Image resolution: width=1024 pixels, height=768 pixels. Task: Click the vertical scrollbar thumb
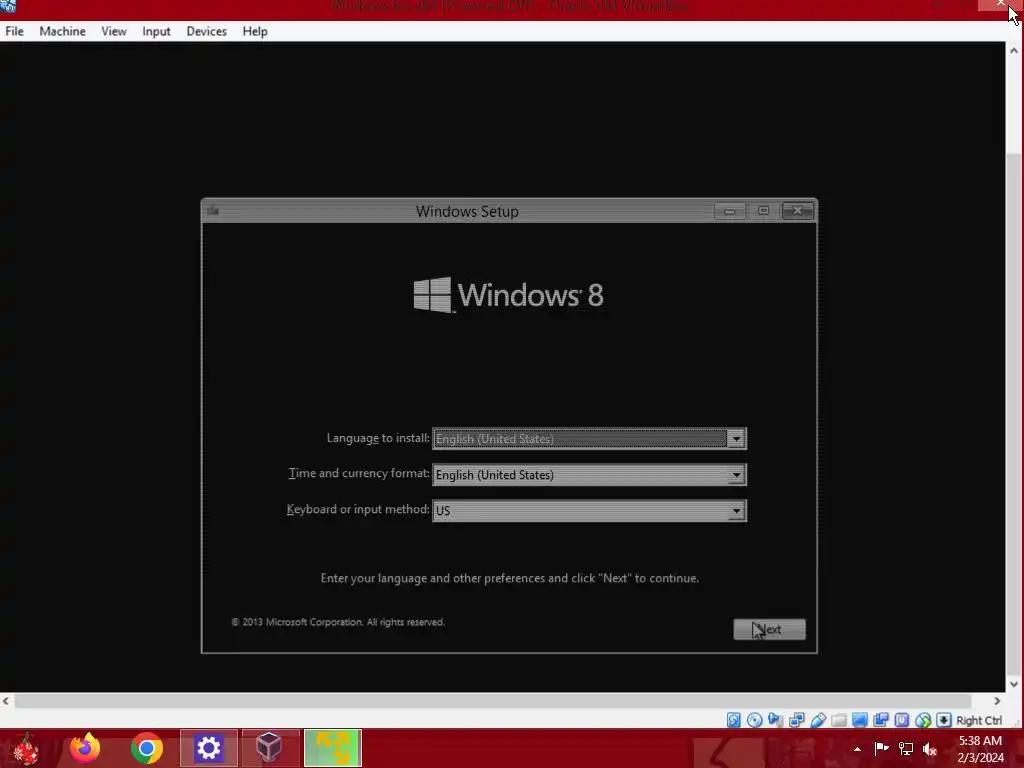click(x=1014, y=415)
